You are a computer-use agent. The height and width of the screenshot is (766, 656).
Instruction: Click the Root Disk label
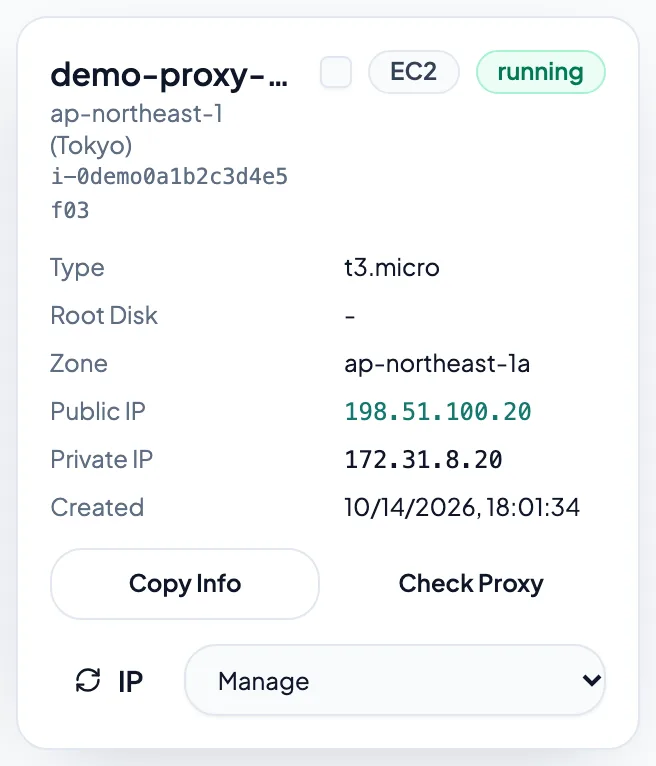click(x=104, y=316)
